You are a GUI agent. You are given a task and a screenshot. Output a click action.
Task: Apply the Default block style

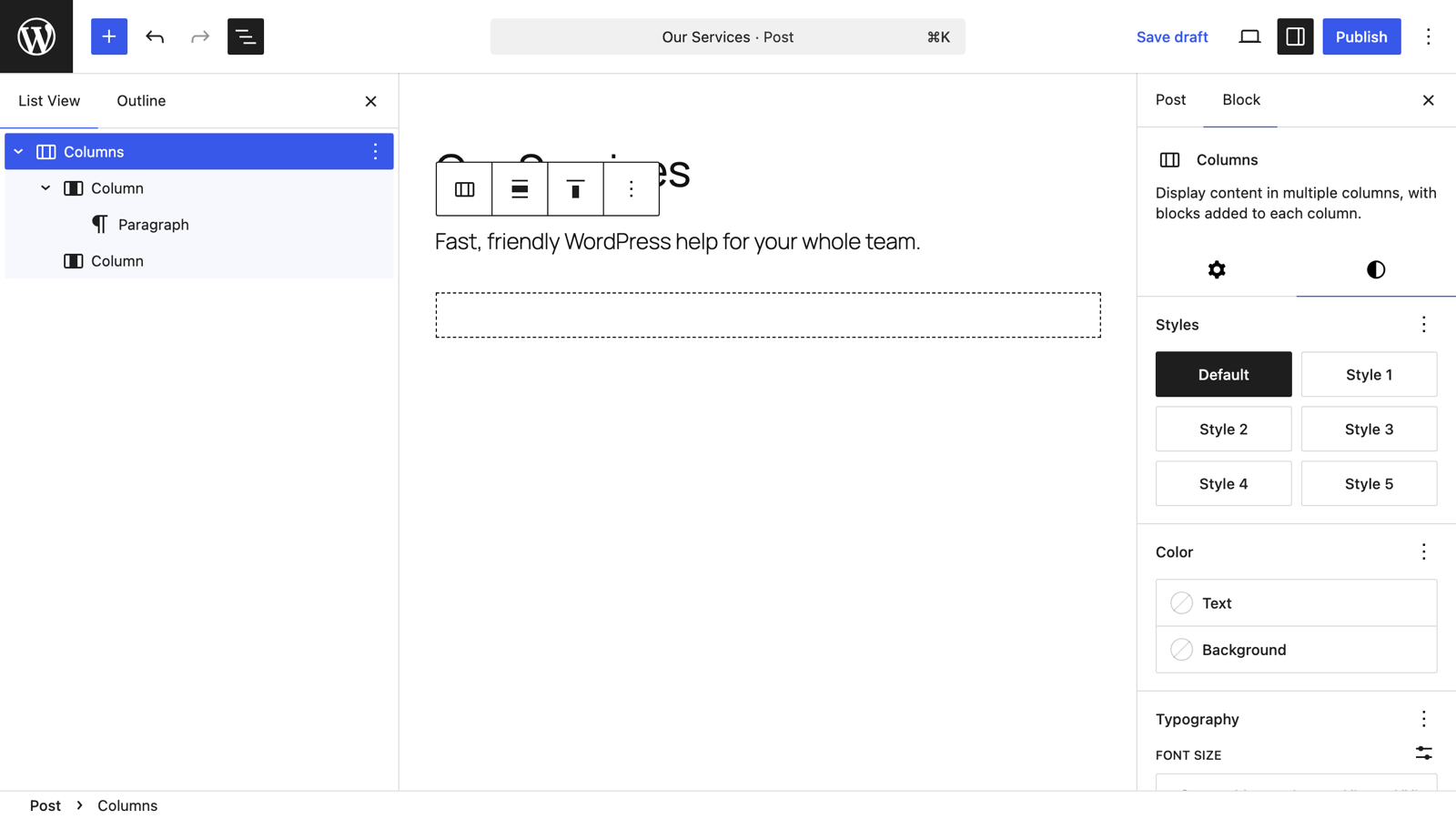[1223, 374]
